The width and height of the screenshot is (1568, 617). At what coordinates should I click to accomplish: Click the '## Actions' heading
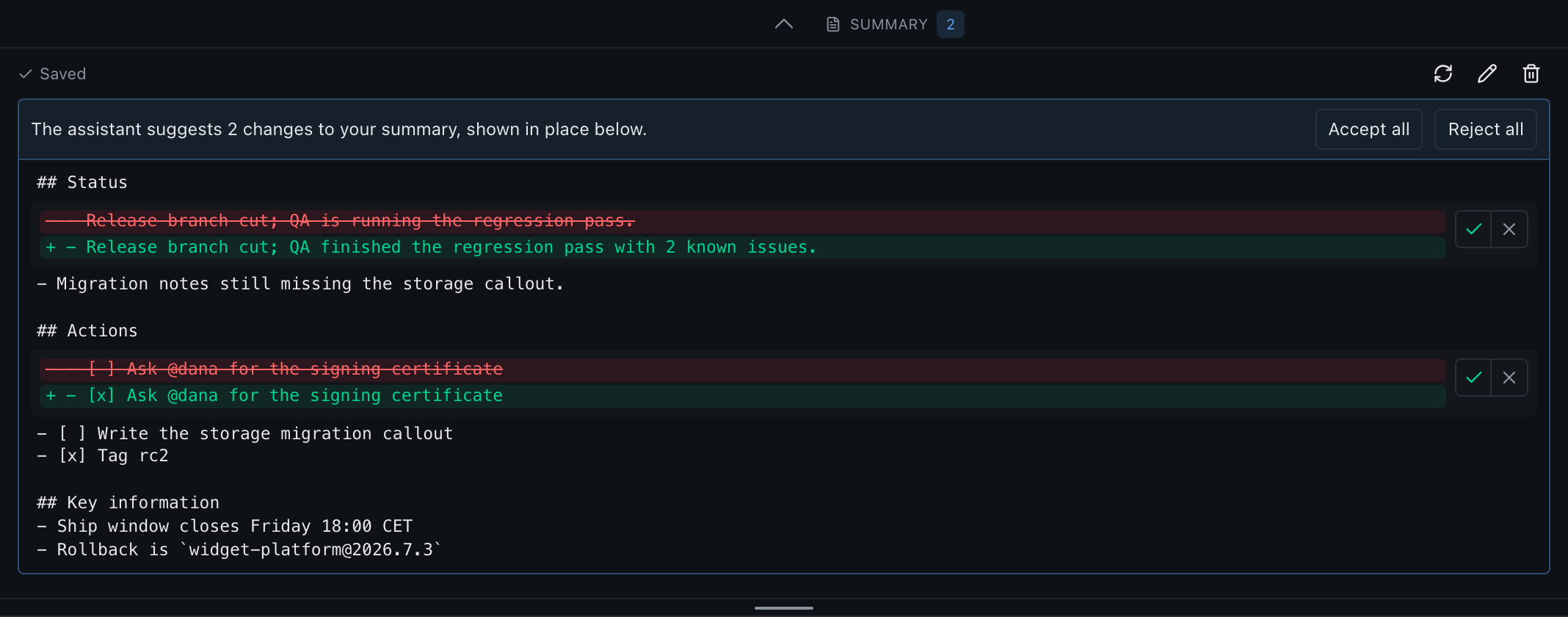pos(87,331)
